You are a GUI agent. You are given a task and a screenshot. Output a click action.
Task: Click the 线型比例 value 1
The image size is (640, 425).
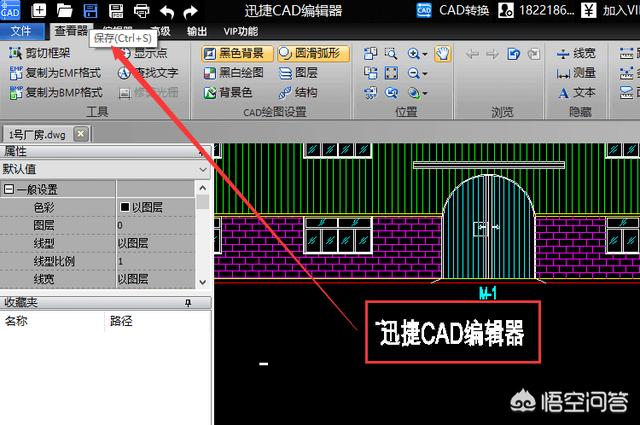pyautogui.click(x=156, y=261)
